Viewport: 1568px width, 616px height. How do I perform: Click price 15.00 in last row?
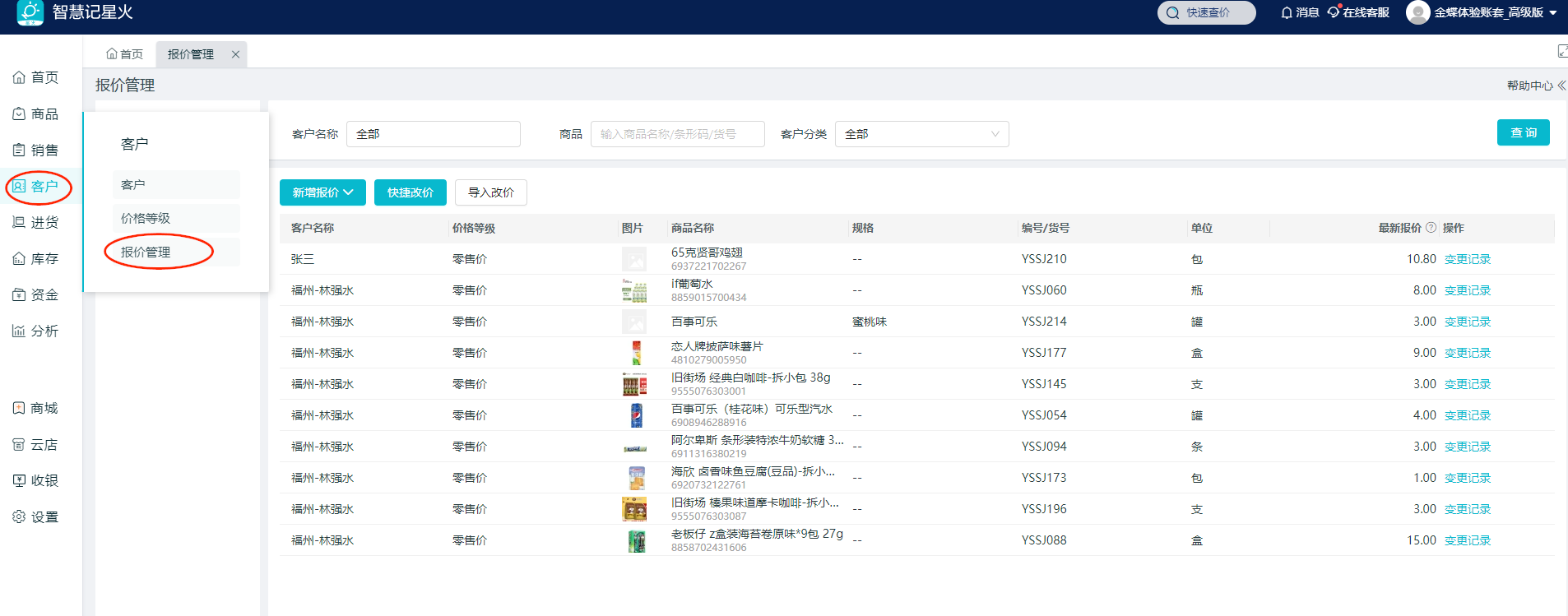[x=1422, y=540]
